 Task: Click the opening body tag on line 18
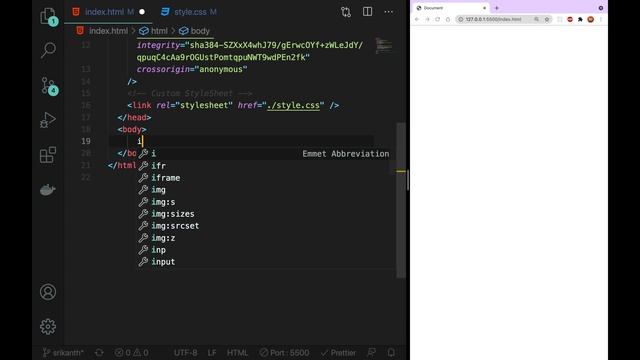pyautogui.click(x=132, y=129)
